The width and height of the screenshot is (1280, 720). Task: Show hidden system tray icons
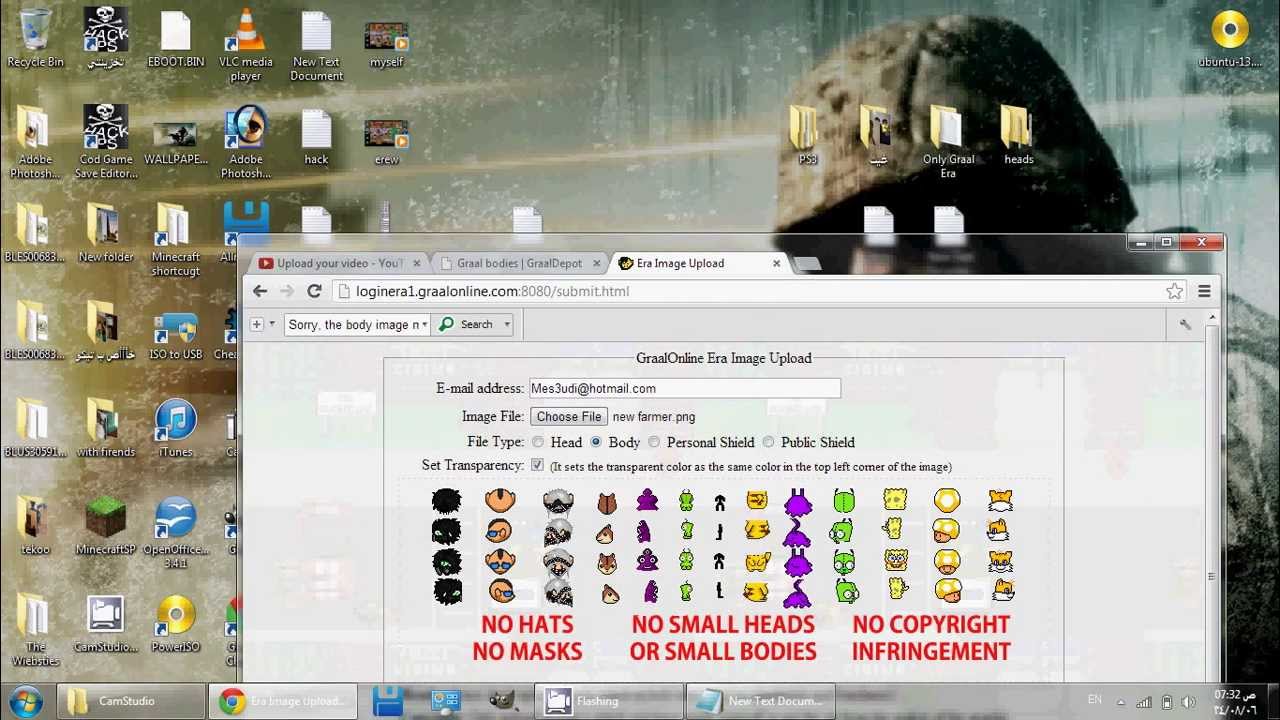[1120, 701]
